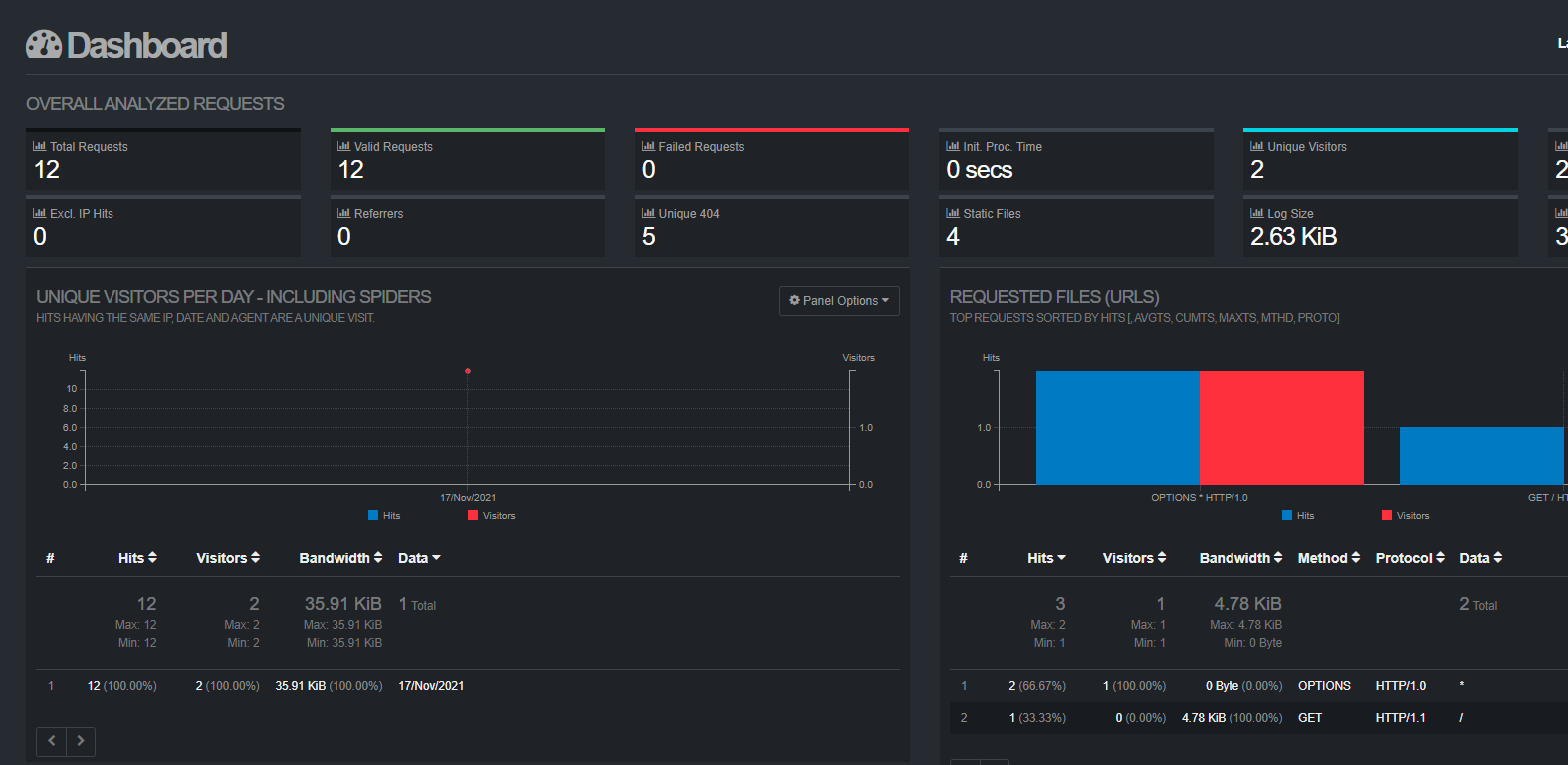1568x765 pixels.
Task: Sort visitors table by Hits
Action: (x=137, y=558)
